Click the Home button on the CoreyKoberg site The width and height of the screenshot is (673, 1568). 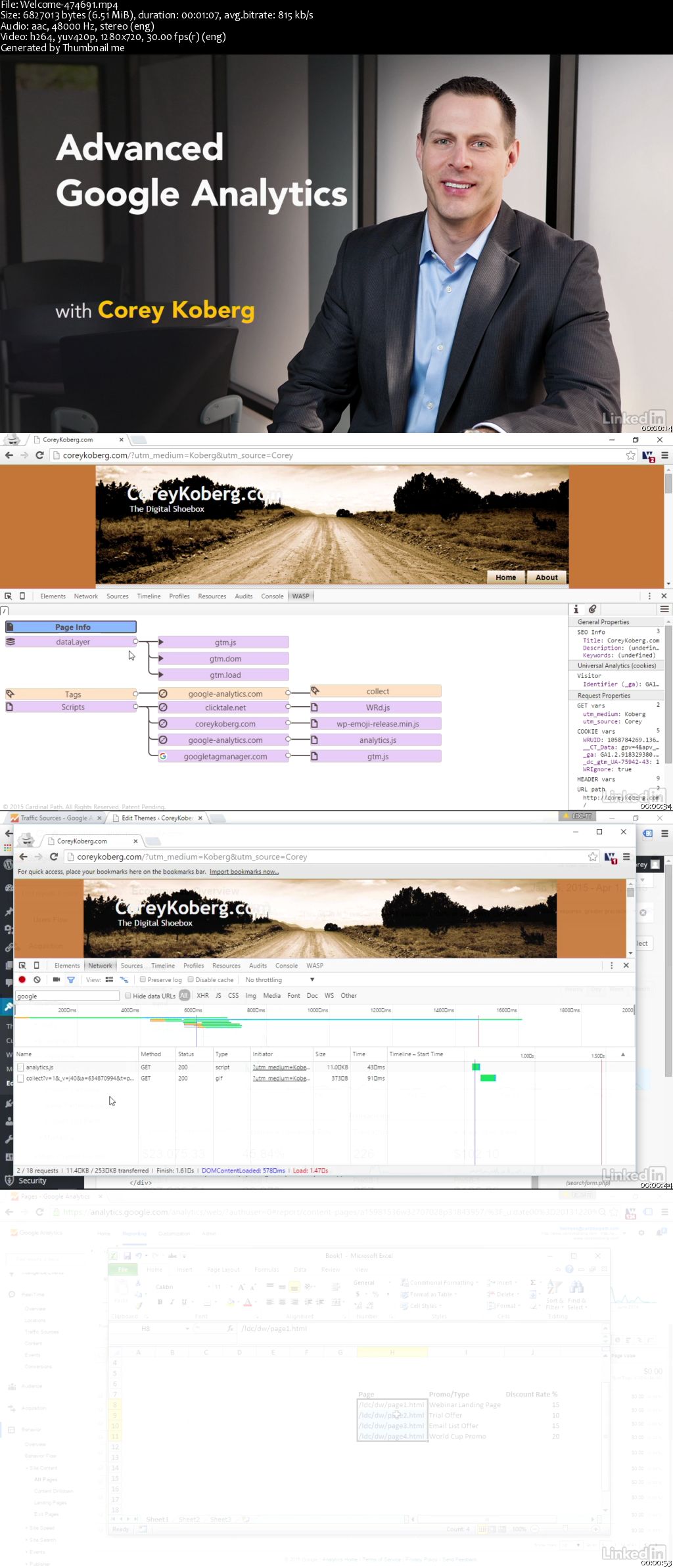505,577
